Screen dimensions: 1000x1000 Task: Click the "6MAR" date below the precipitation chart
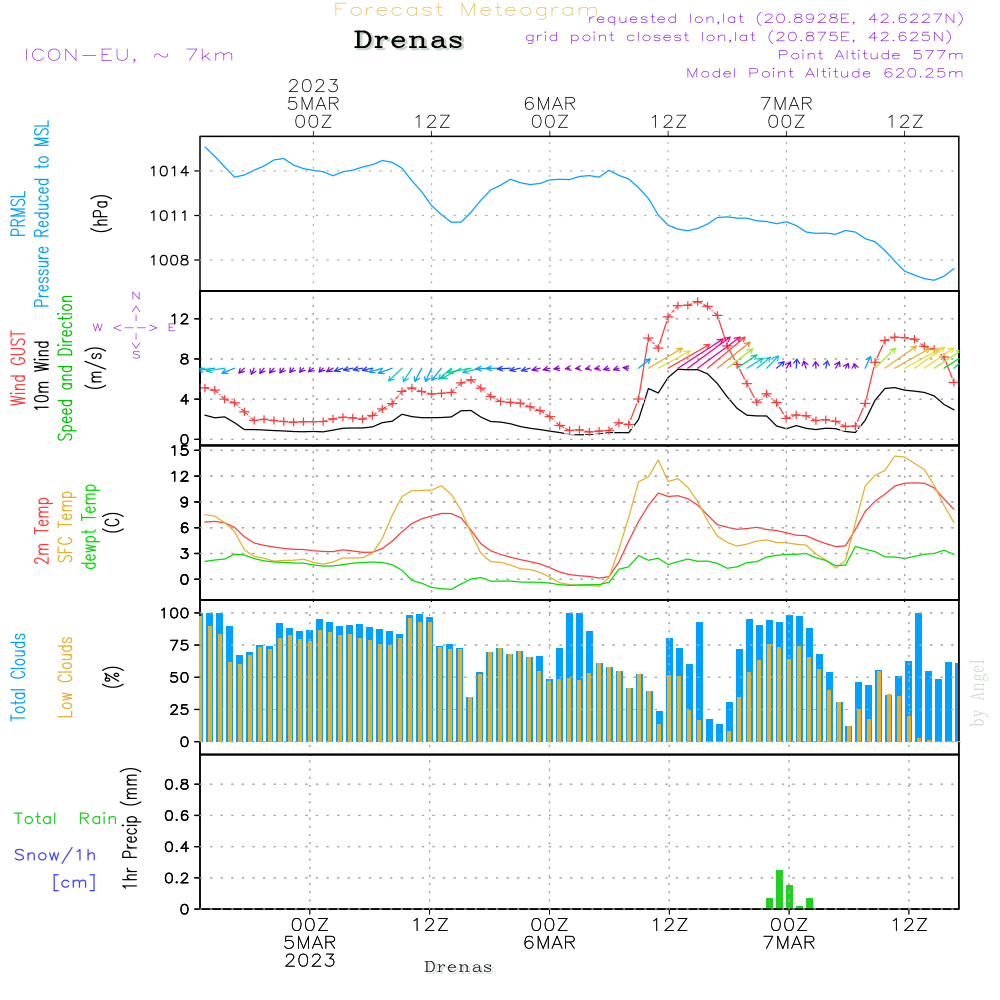point(549,943)
